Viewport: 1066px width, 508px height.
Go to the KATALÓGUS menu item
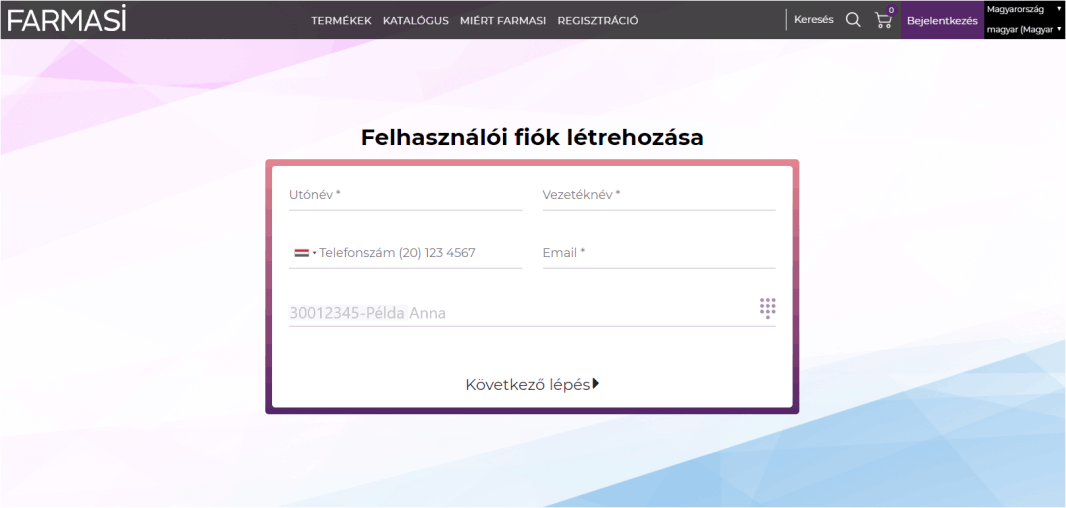pos(415,20)
